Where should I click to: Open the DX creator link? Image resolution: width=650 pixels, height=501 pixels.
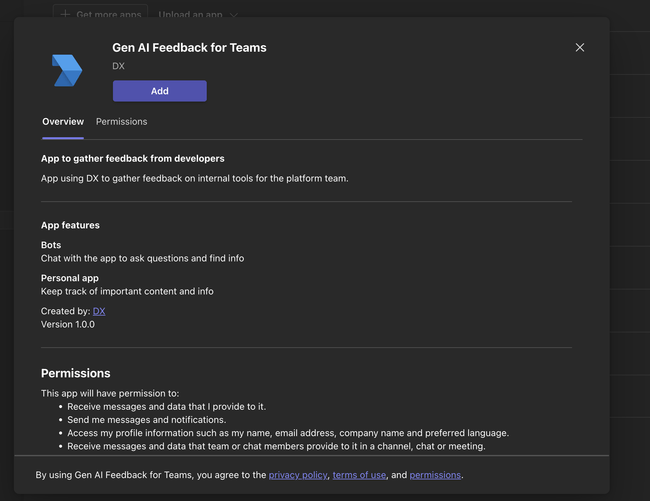[x=99, y=311]
